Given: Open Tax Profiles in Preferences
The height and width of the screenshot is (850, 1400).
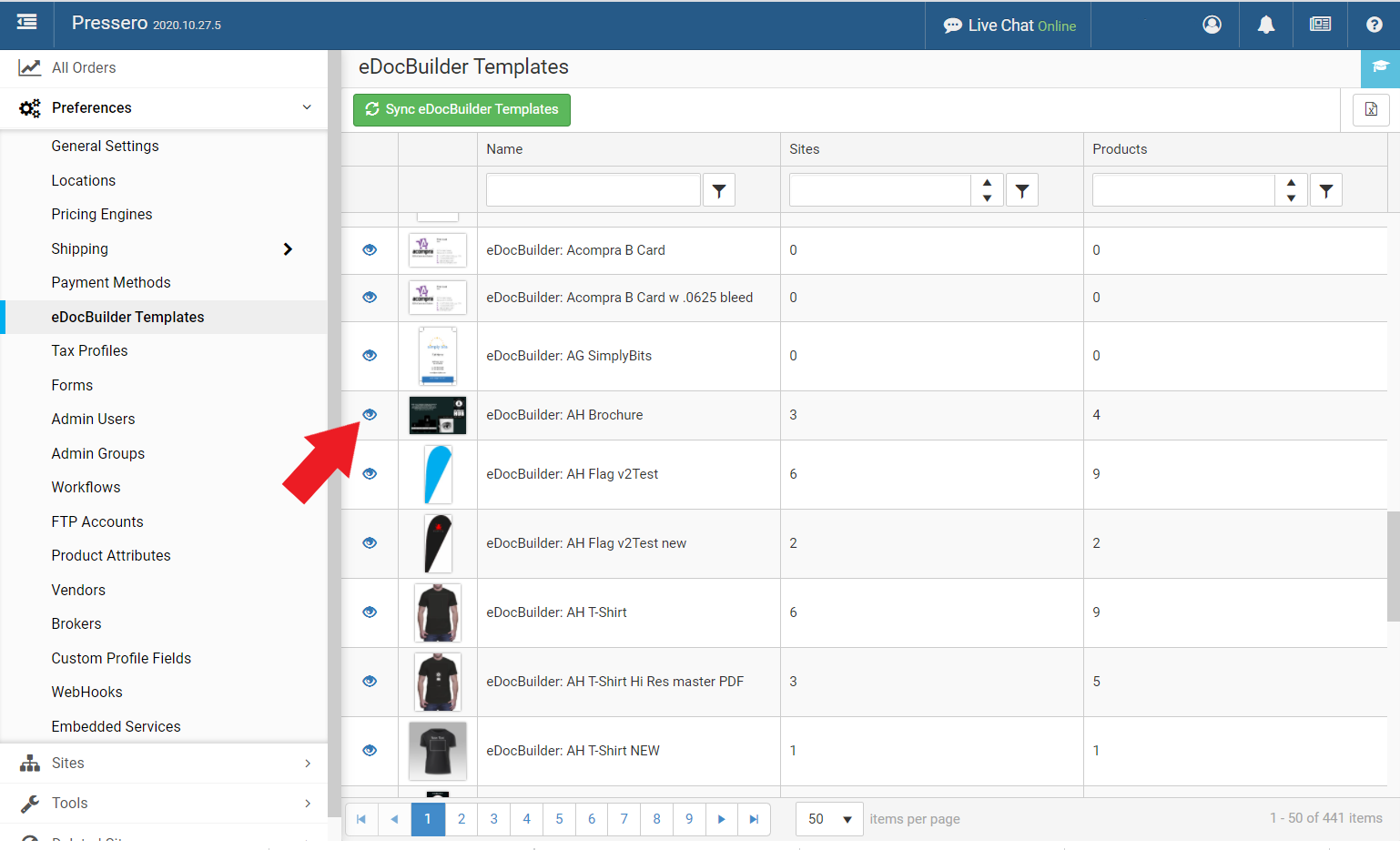Looking at the screenshot, I should 89,350.
